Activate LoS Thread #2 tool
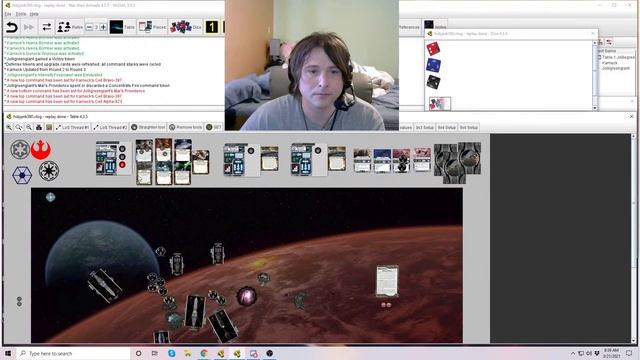 coord(110,127)
